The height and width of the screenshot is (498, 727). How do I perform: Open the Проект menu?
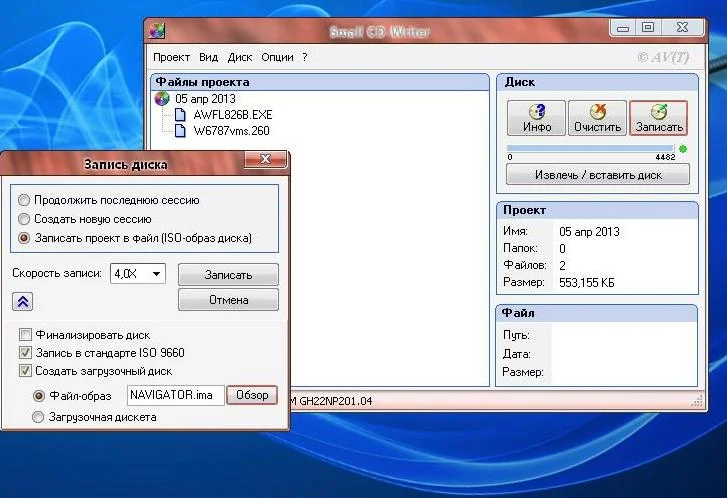172,57
